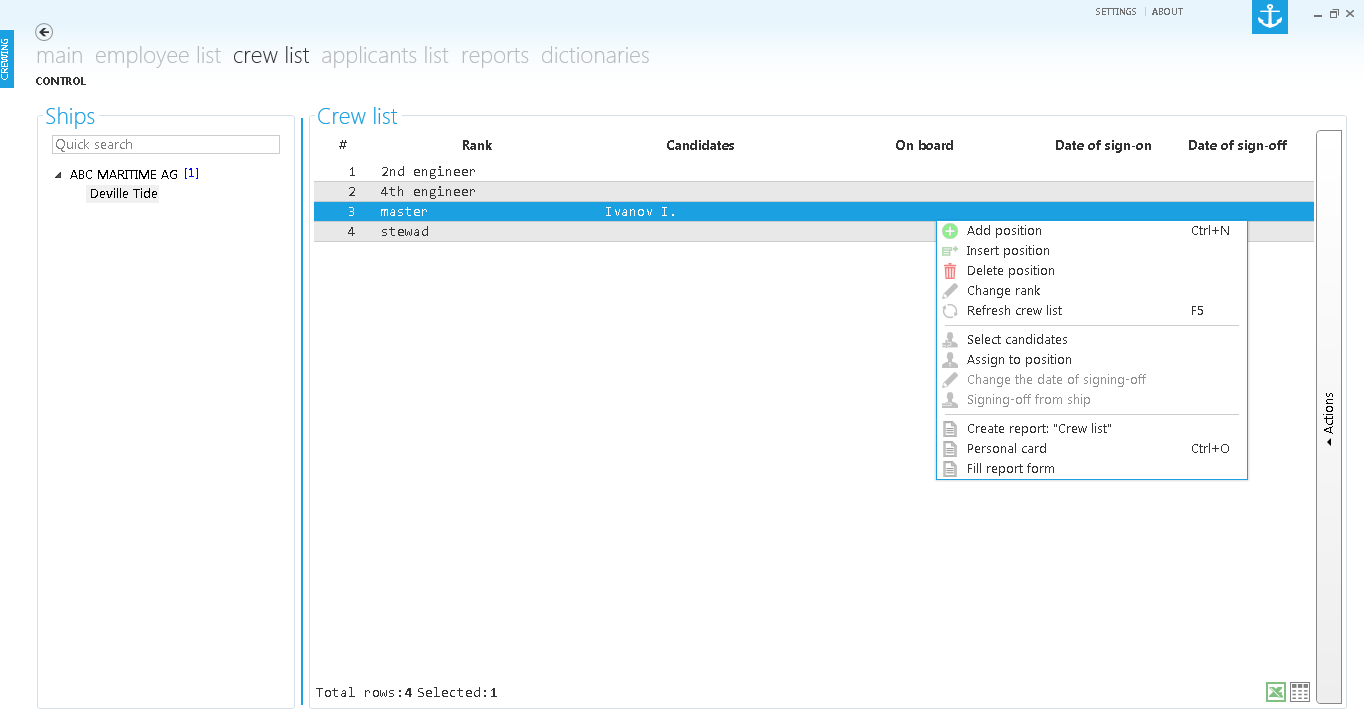Click the green Add position plus icon
Viewport: 1364px width, 713px height.
click(x=950, y=231)
